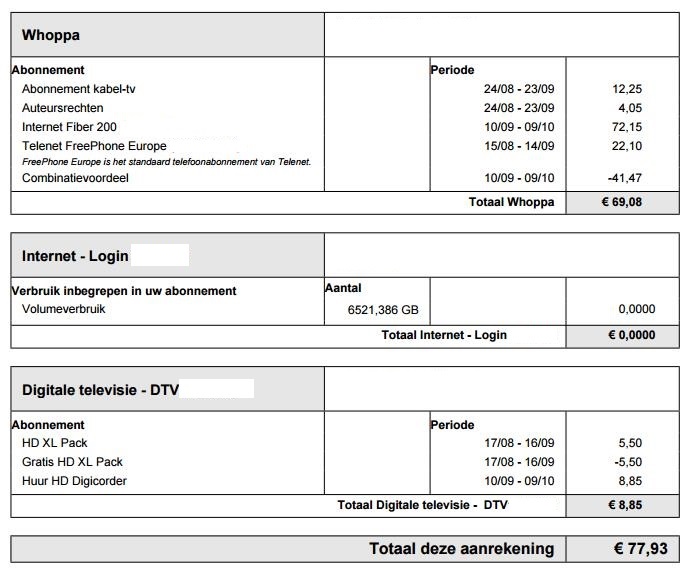Select the Internet Fiber 200 item
This screenshot has width=690, height=573.
coord(69,127)
